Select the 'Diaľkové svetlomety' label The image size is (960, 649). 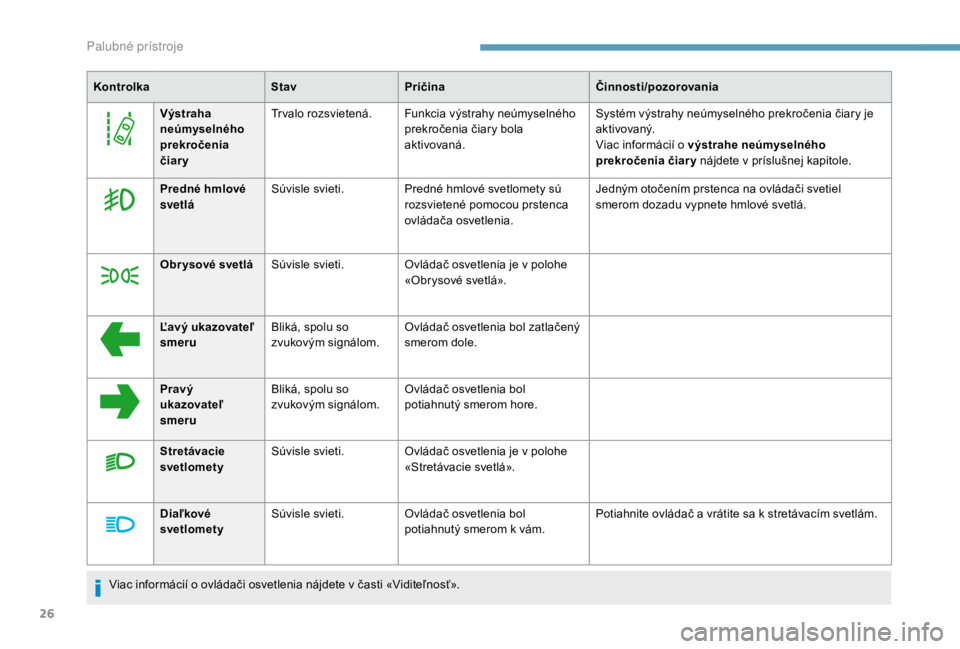coord(192,521)
